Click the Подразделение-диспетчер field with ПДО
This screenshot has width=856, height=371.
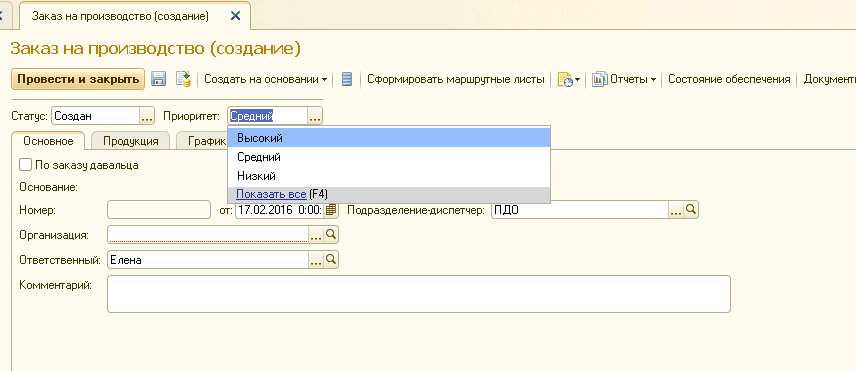click(x=580, y=210)
